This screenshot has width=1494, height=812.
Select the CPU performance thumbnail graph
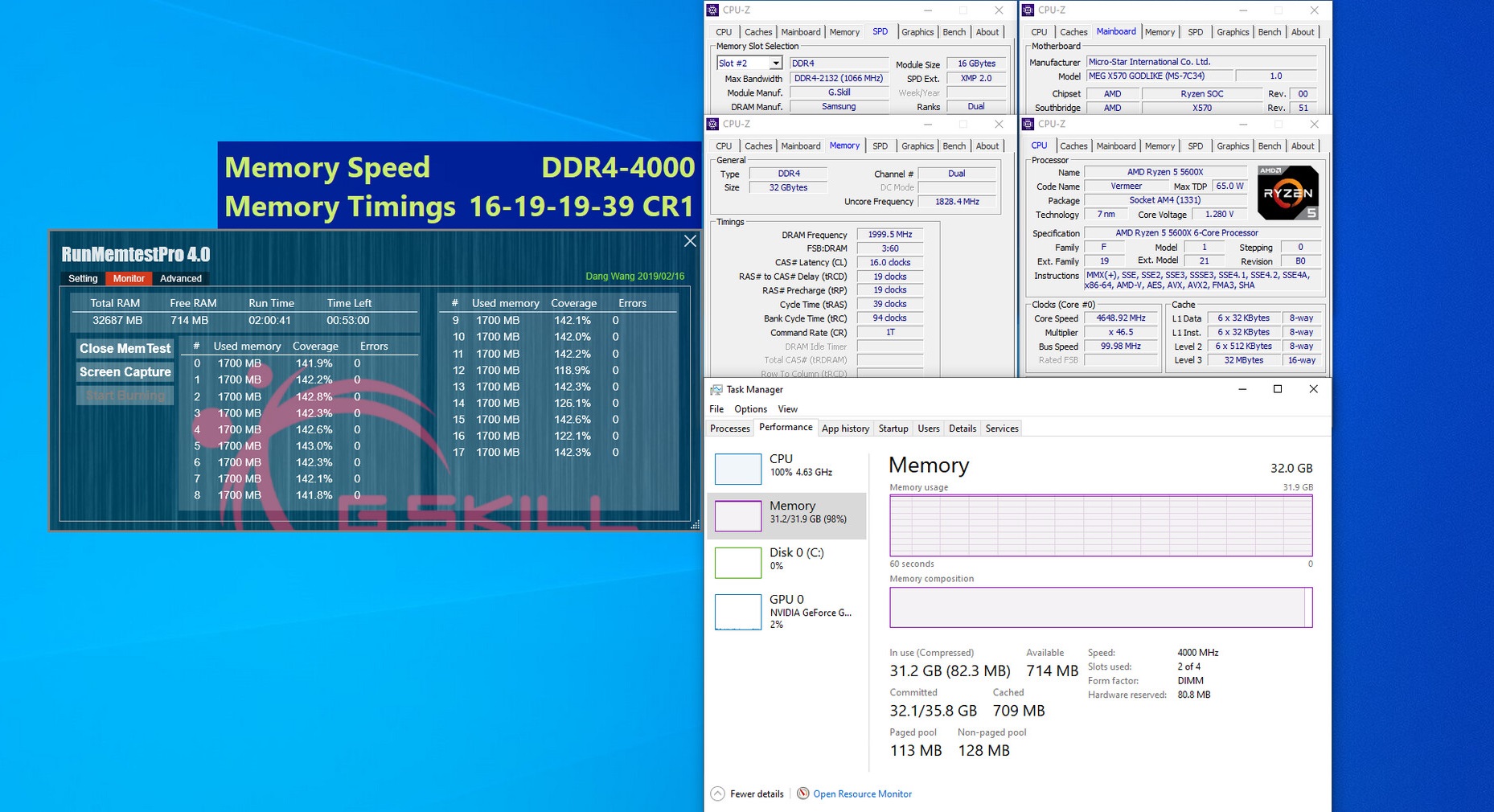[738, 469]
